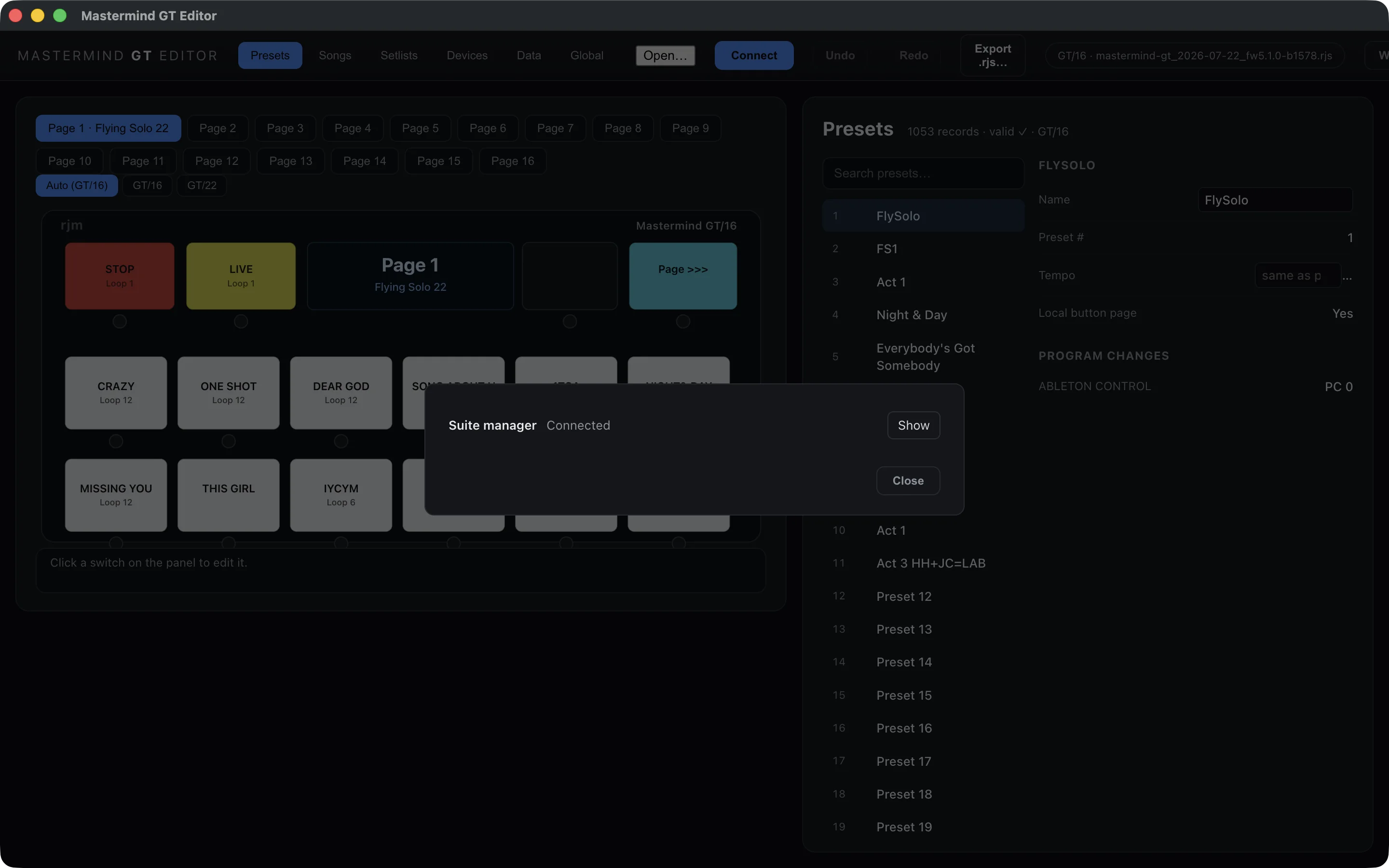Viewport: 1389px width, 868px height.
Task: Select the FS1 preset row
Action: point(923,248)
